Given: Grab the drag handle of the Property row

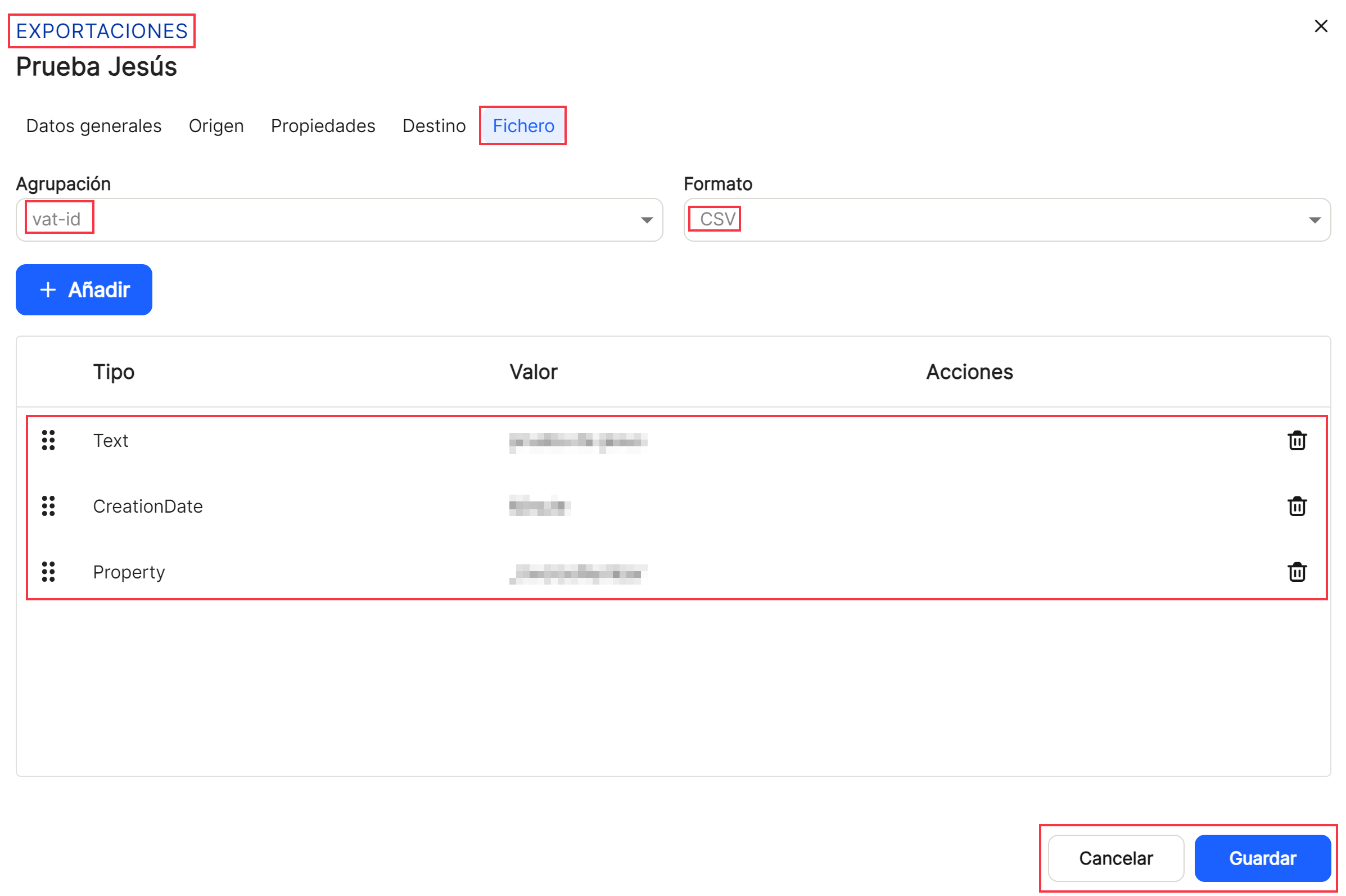Looking at the screenshot, I should pos(48,572).
